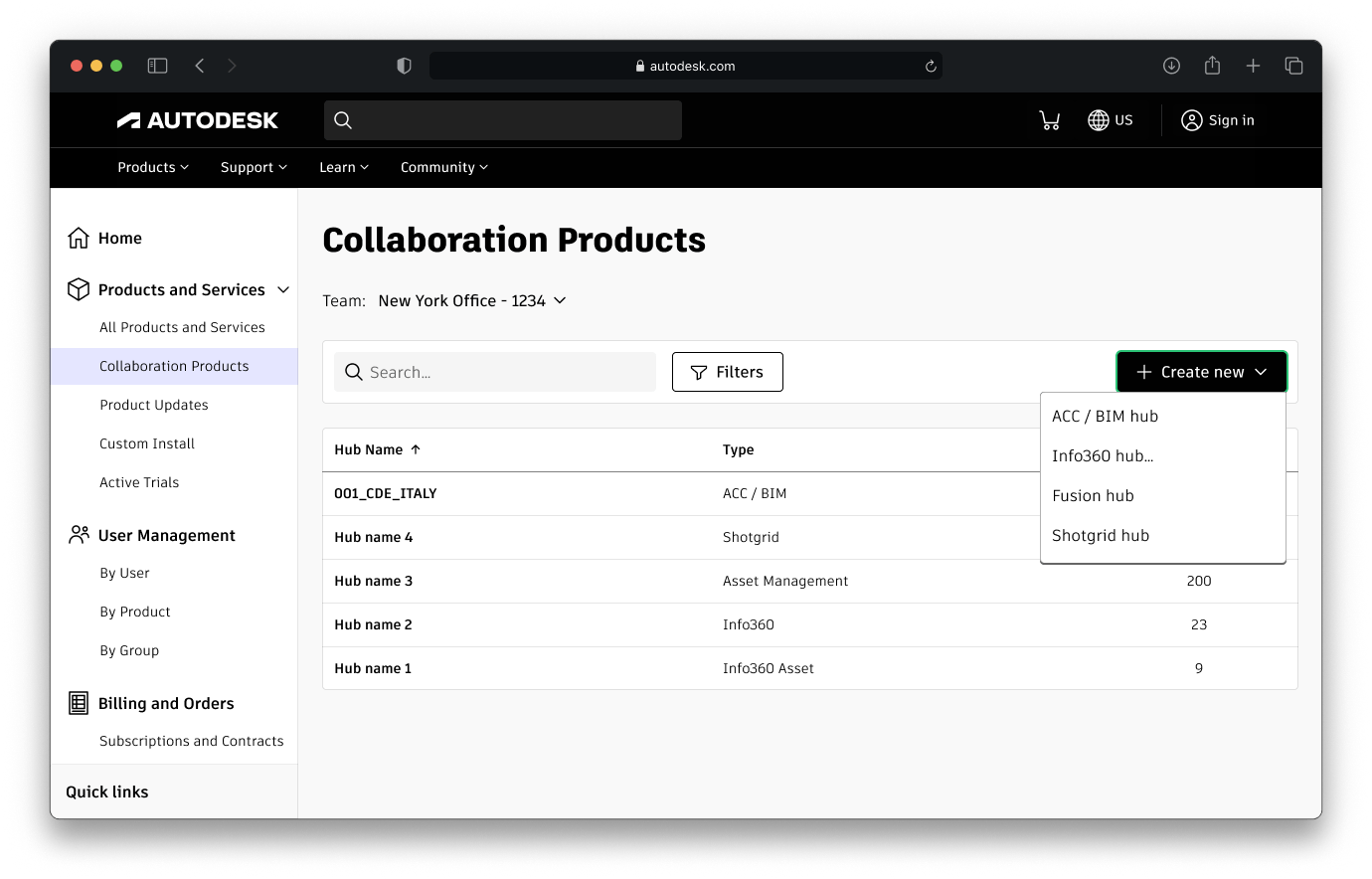Screen dimensions: 1372x879
Task: Open the Team New York Office dropdown
Action: pos(472,300)
